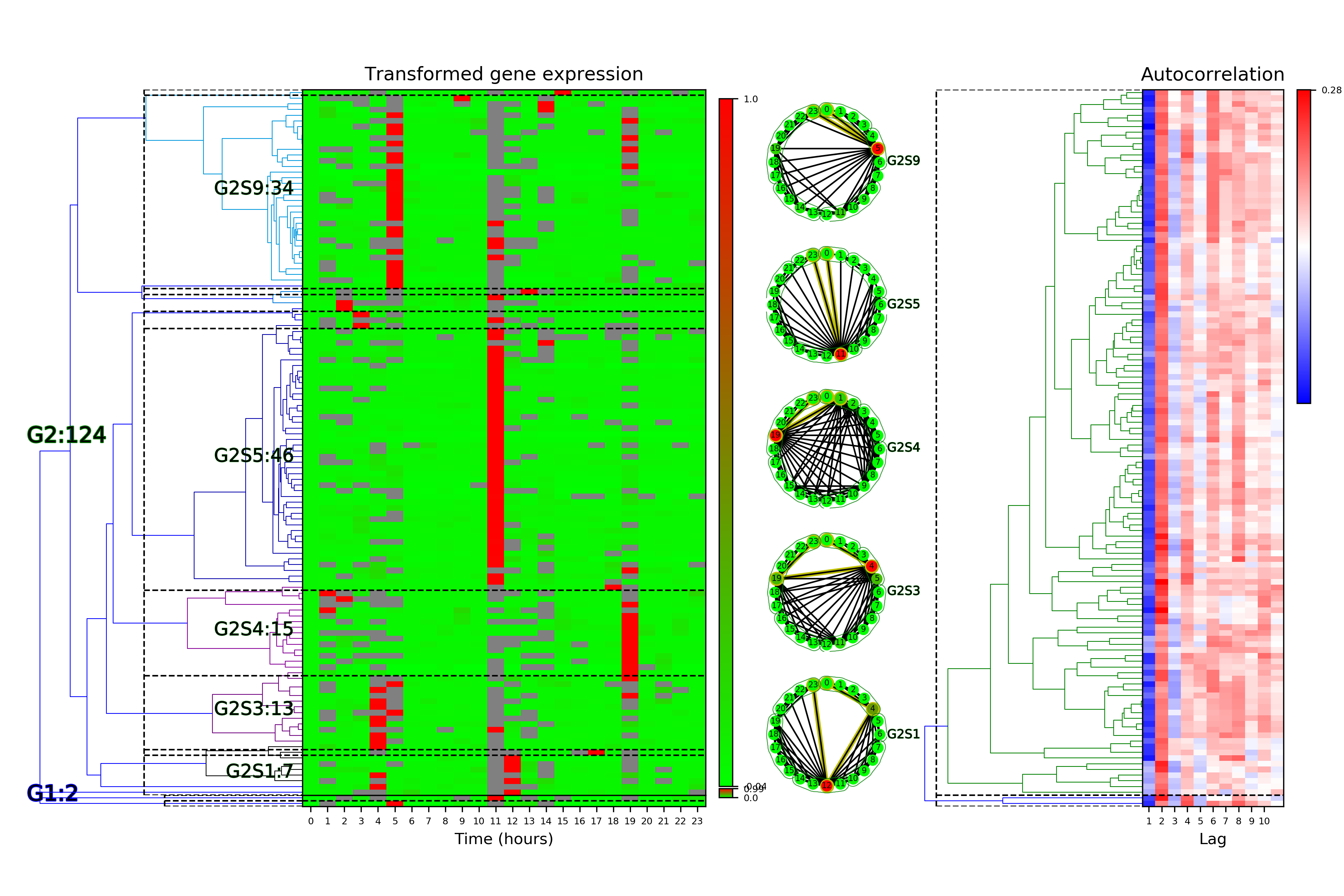Screen dimensions: 1344x896
Task: Click the Autocorrelation heatmap title
Action: 1212,74
